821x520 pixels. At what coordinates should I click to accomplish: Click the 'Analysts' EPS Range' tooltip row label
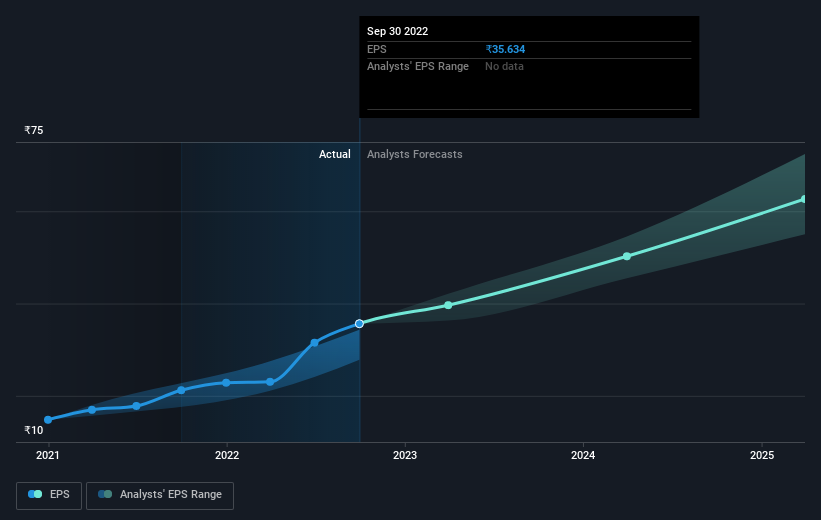[418, 67]
